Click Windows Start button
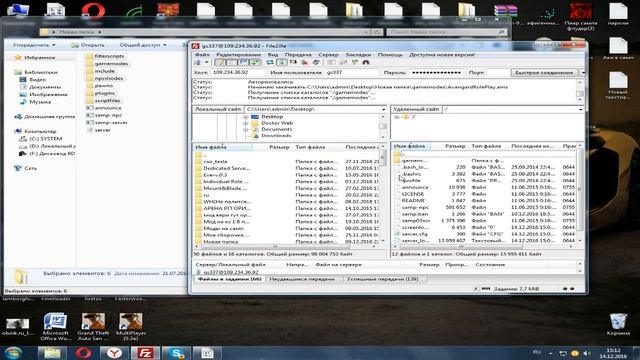Screen dimensions: 640x360 [13, 353]
